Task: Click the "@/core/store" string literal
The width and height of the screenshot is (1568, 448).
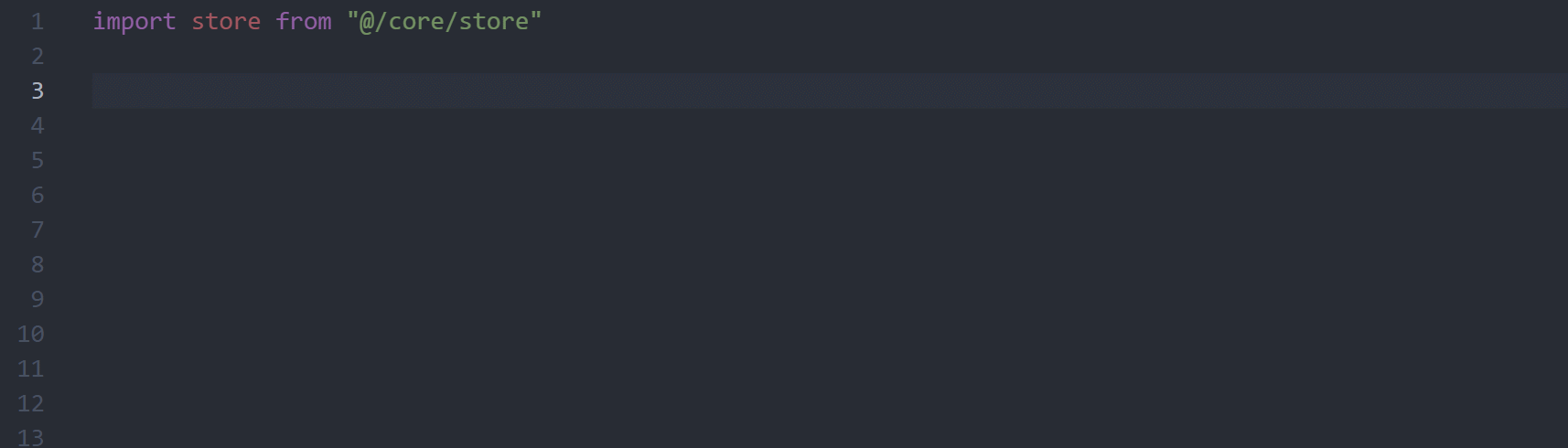Action: point(445,21)
